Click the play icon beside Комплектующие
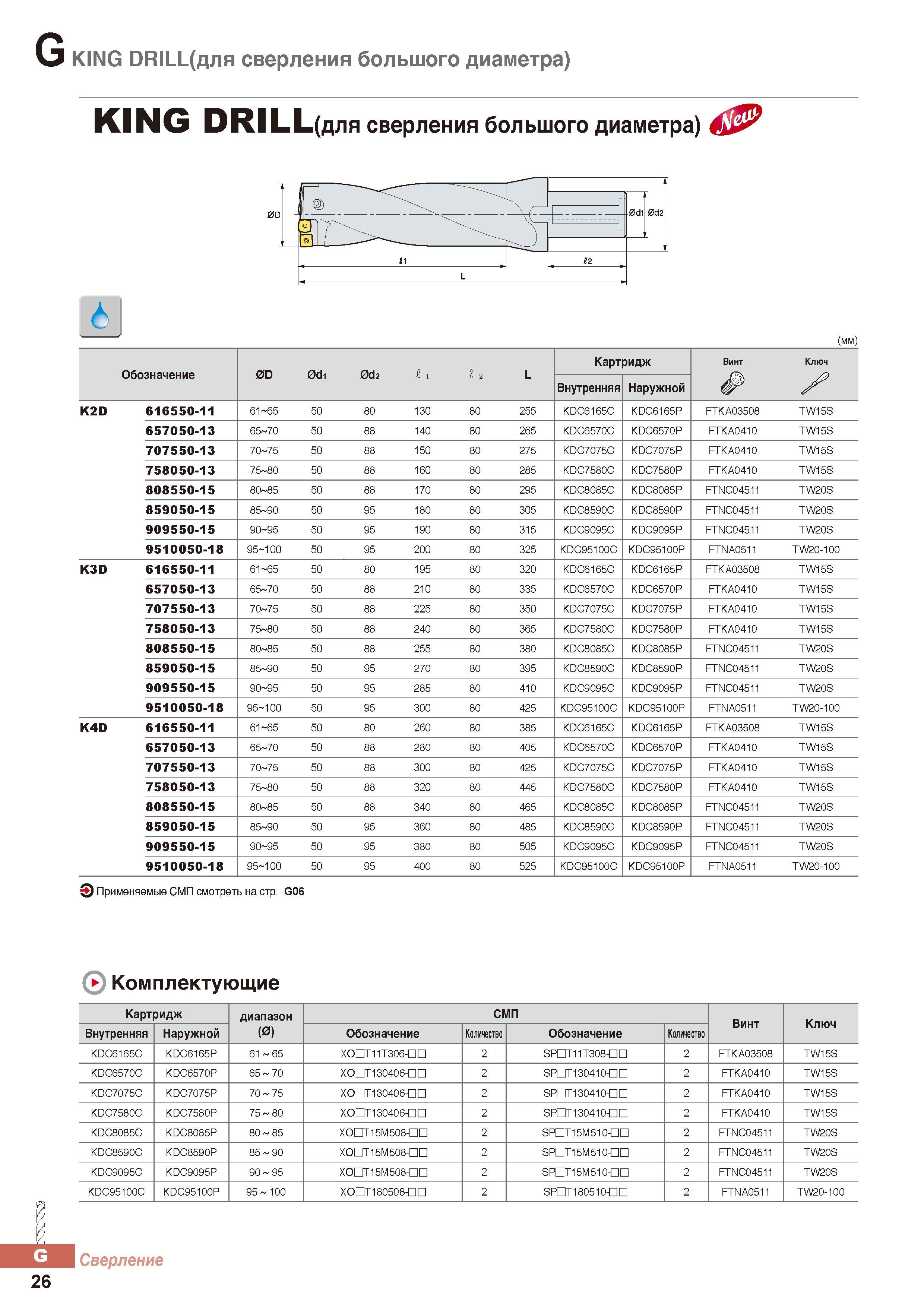The width and height of the screenshot is (924, 1307). tap(94, 983)
